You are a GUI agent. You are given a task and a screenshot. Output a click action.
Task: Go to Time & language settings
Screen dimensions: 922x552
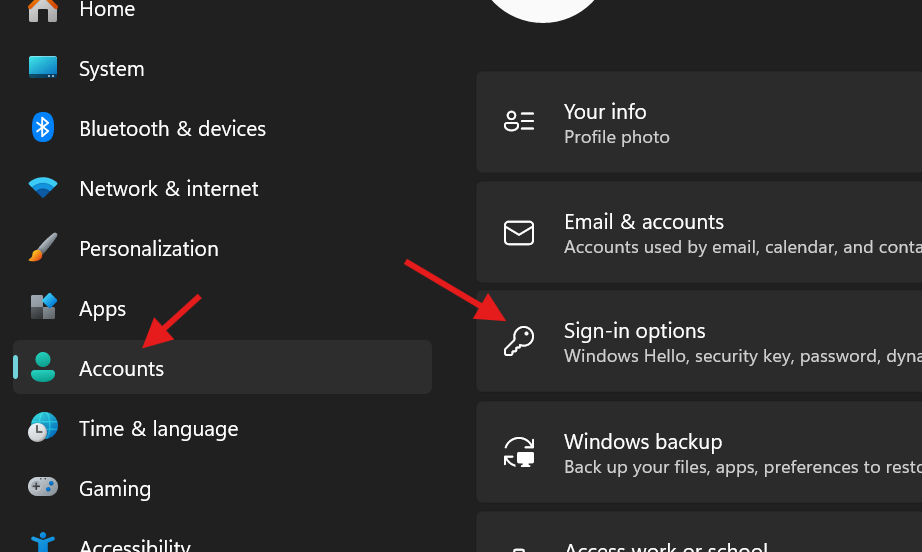click(158, 429)
